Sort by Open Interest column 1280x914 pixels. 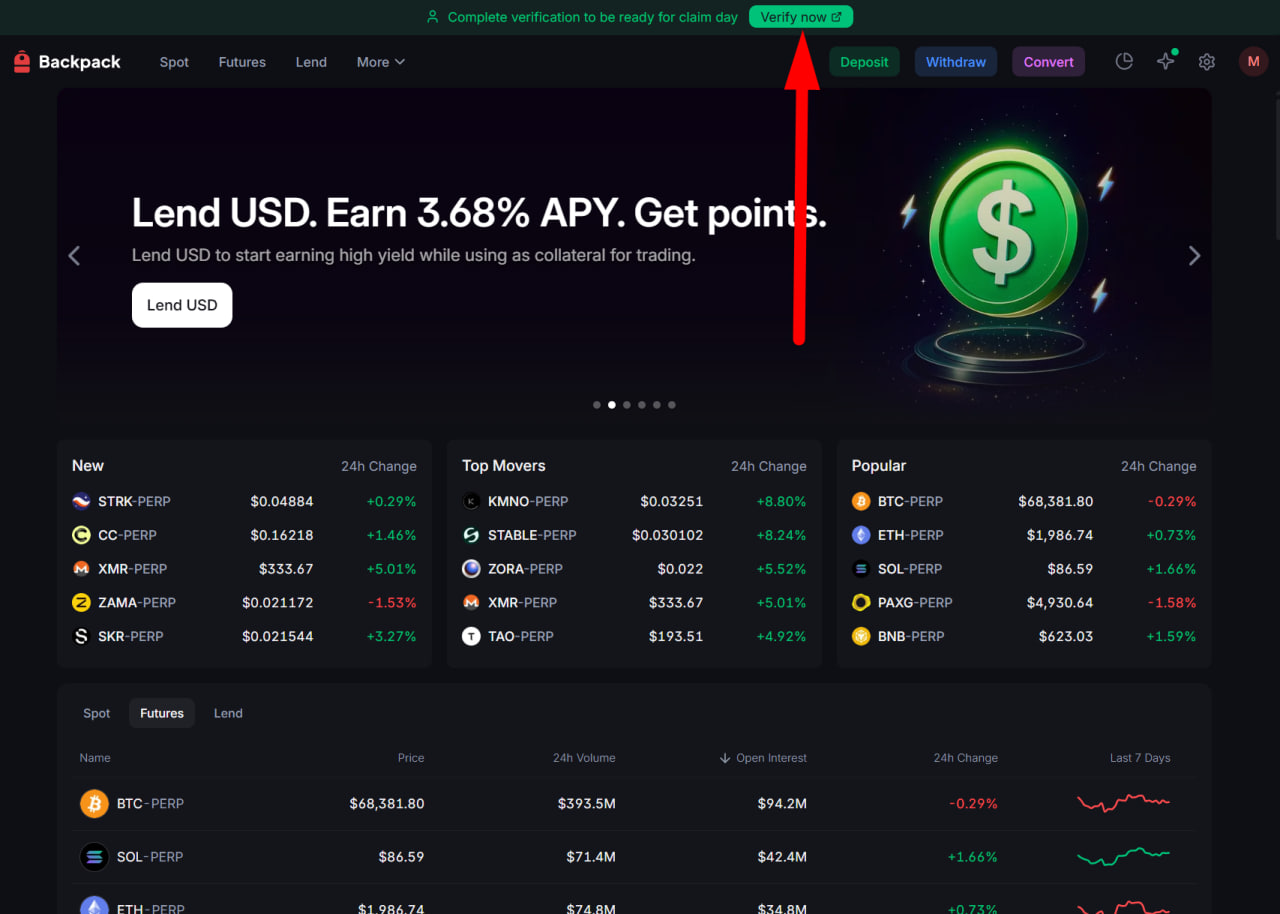763,758
